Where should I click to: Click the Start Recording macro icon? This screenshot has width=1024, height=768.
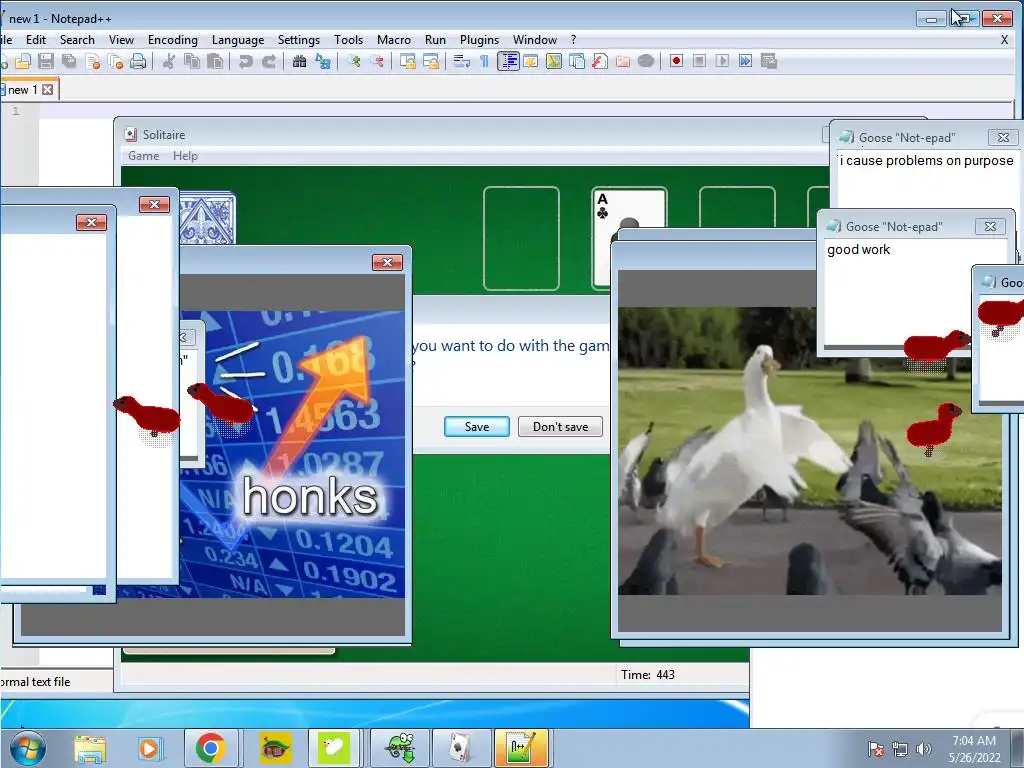(x=677, y=61)
